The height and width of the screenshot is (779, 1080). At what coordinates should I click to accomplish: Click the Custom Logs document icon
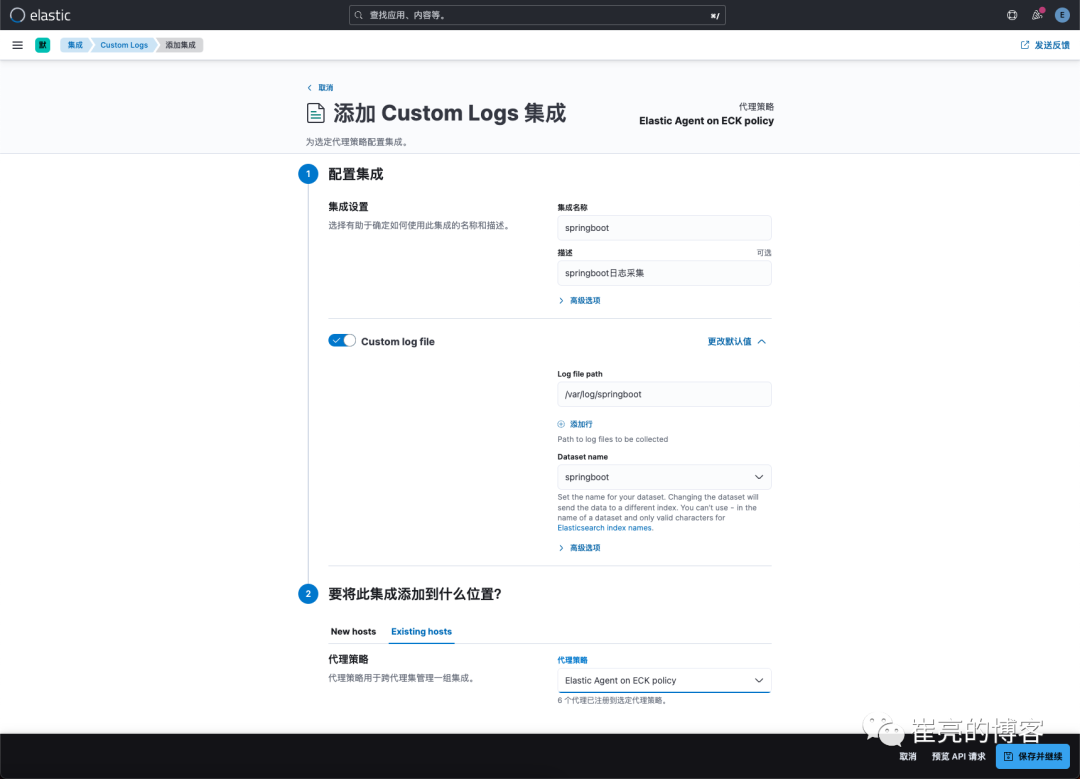(315, 113)
